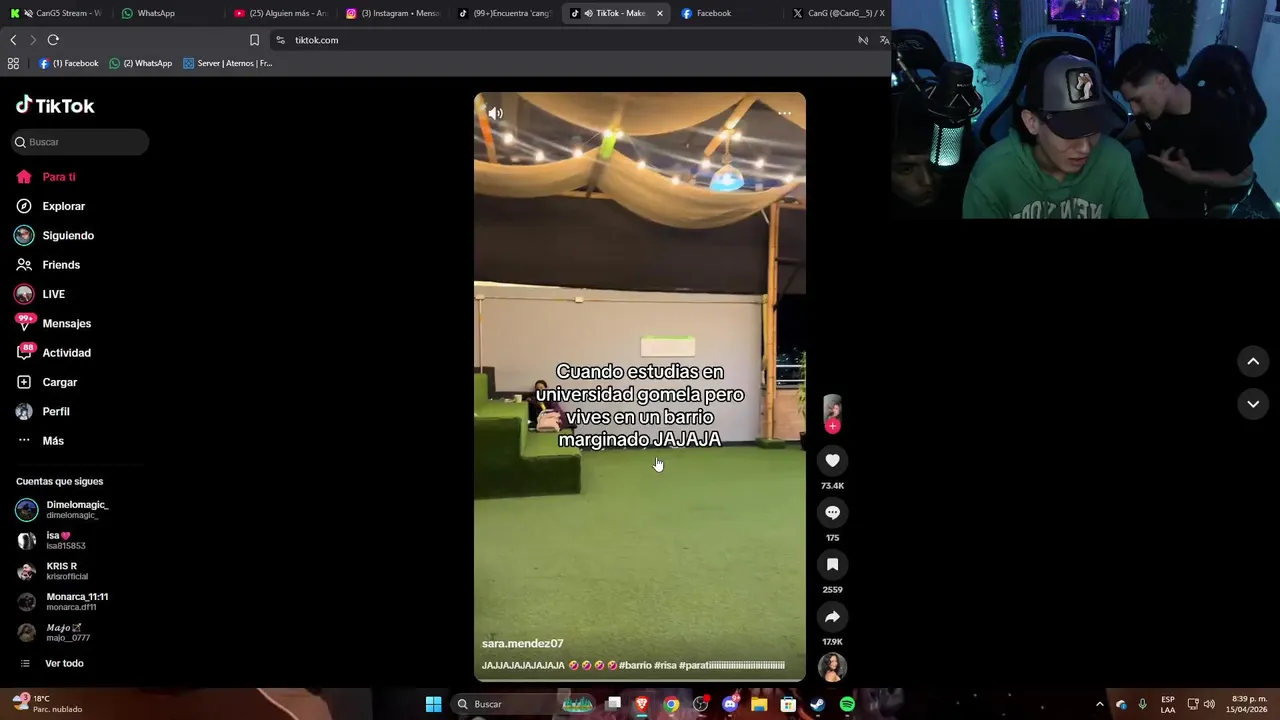Open Mensajes with 99+ badge

coord(53,323)
